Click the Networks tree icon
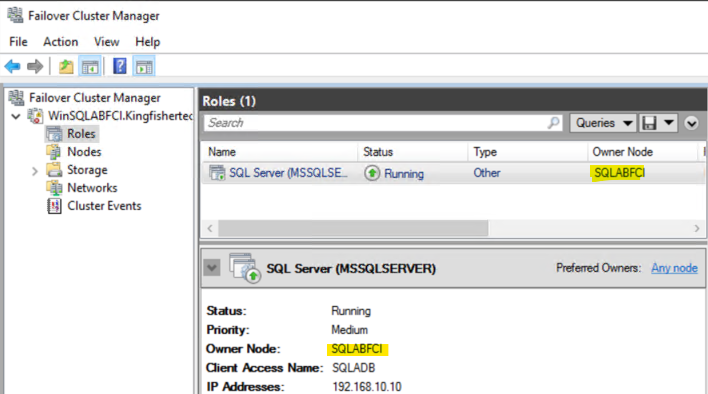The image size is (708, 394). click(54, 188)
